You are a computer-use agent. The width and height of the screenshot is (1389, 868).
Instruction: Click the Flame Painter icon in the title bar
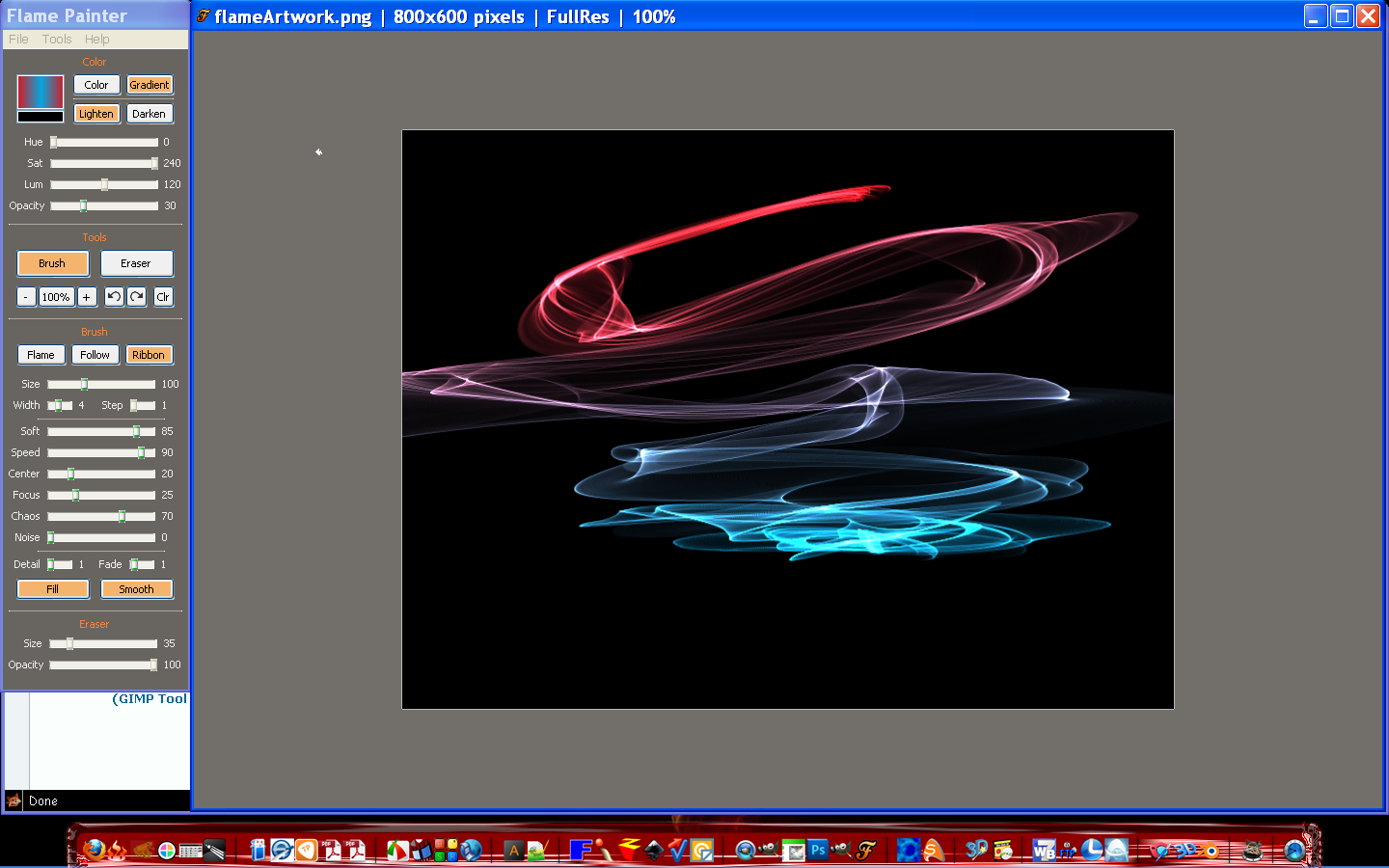pyautogui.click(x=203, y=16)
